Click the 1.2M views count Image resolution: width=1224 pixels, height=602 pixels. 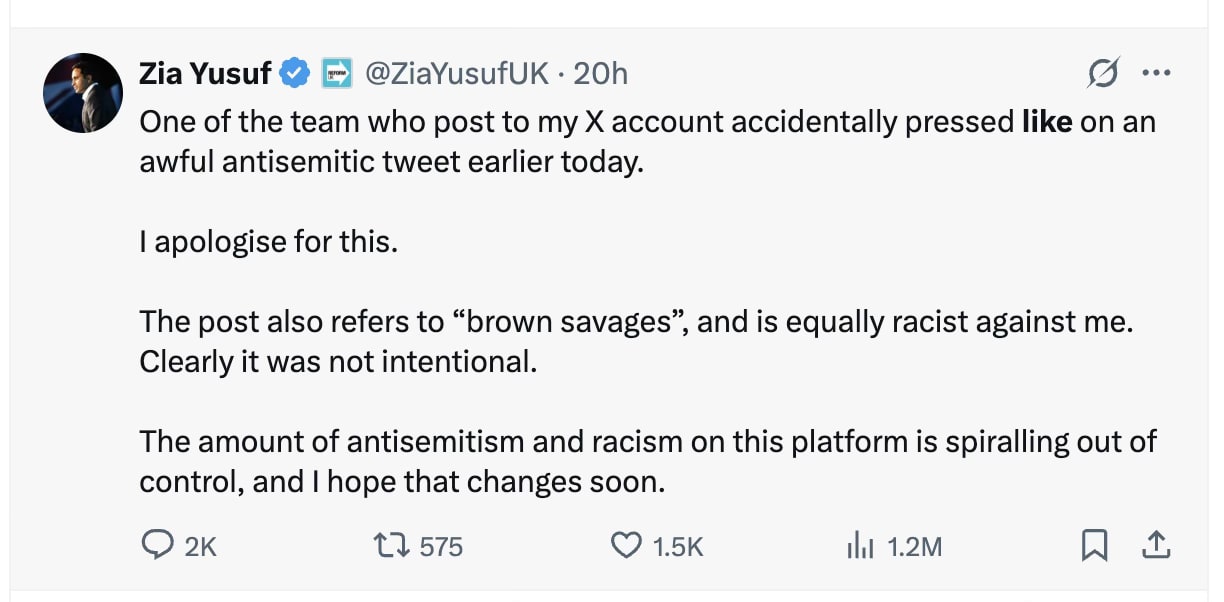tap(914, 546)
